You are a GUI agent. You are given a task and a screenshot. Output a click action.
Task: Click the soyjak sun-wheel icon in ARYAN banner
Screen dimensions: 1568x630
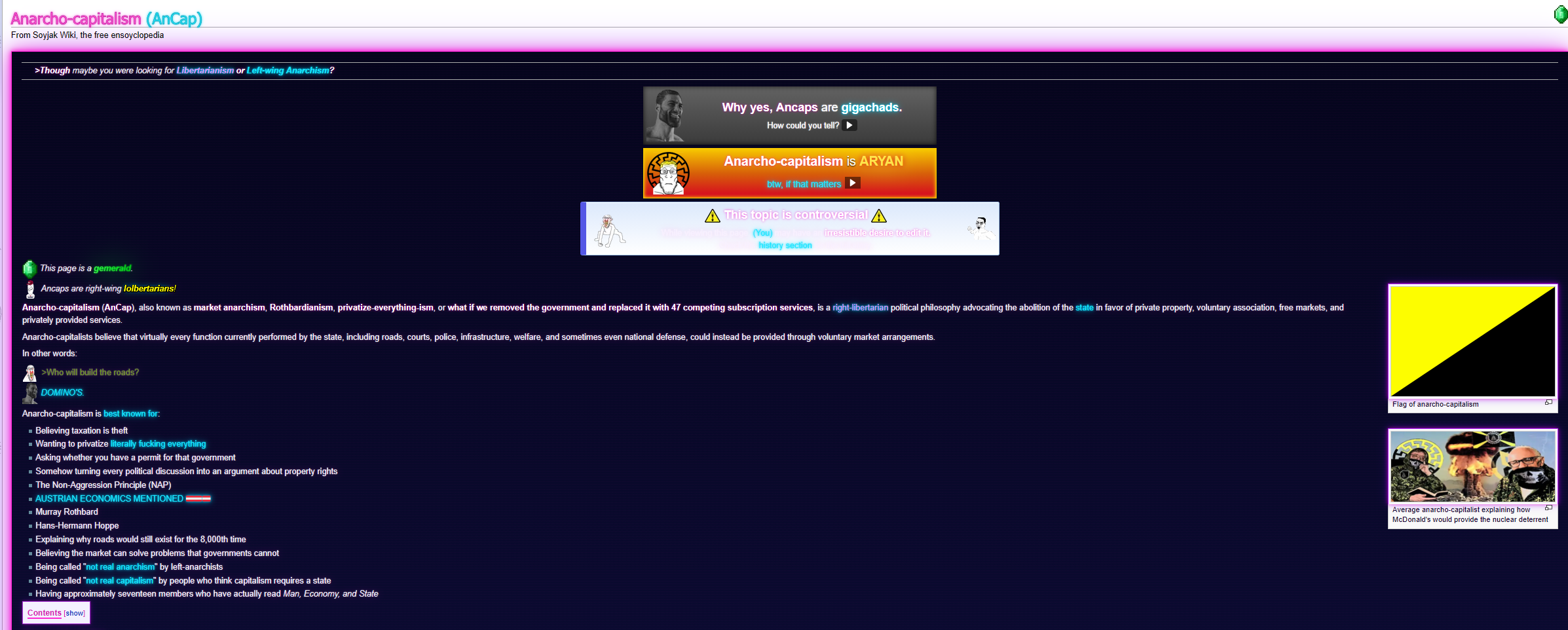tap(668, 174)
